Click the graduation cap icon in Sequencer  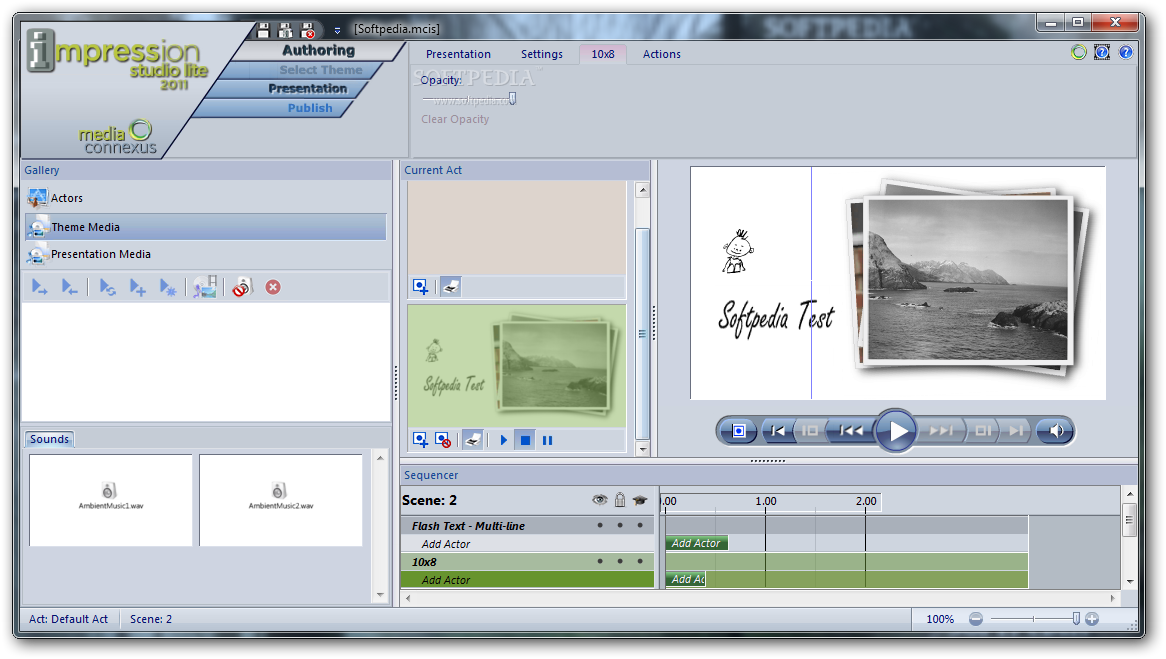coord(640,501)
